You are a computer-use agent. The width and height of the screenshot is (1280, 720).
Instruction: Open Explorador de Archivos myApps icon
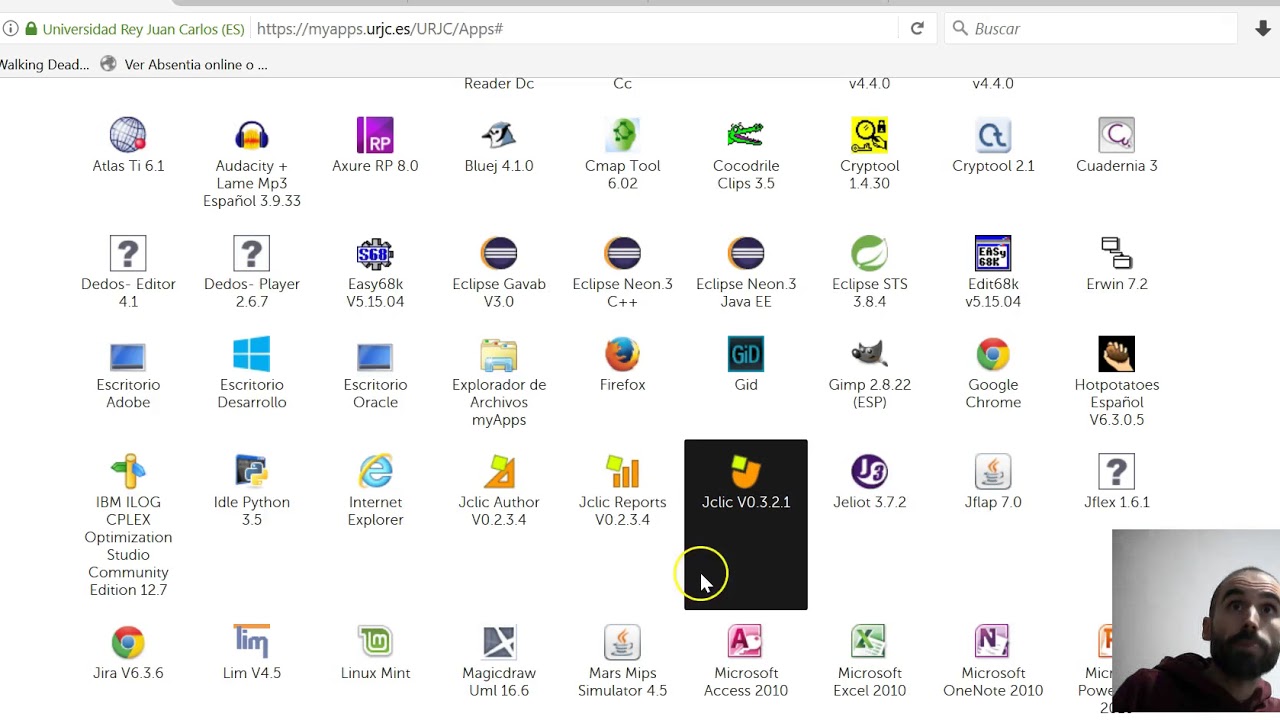(499, 354)
